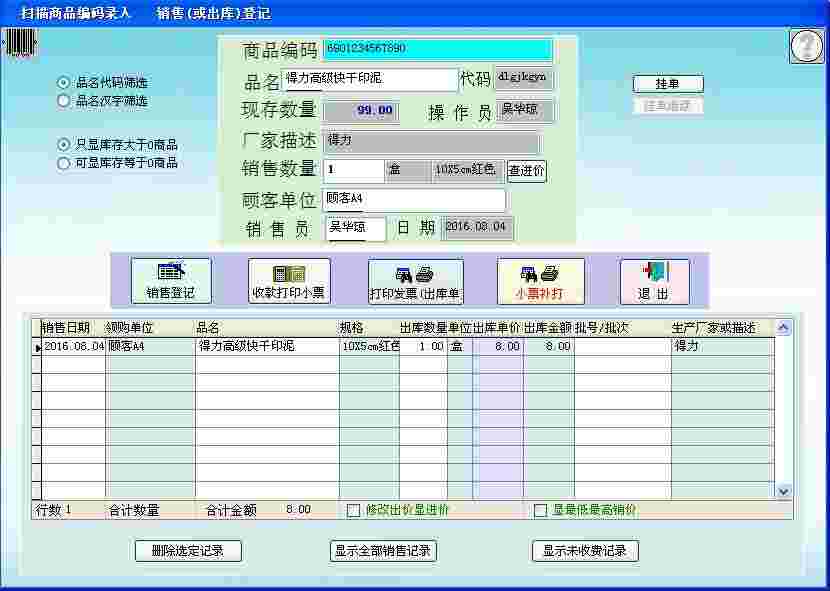Open the 销售(或出库)登记 menu
The width and height of the screenshot is (830, 591).
click(213, 11)
